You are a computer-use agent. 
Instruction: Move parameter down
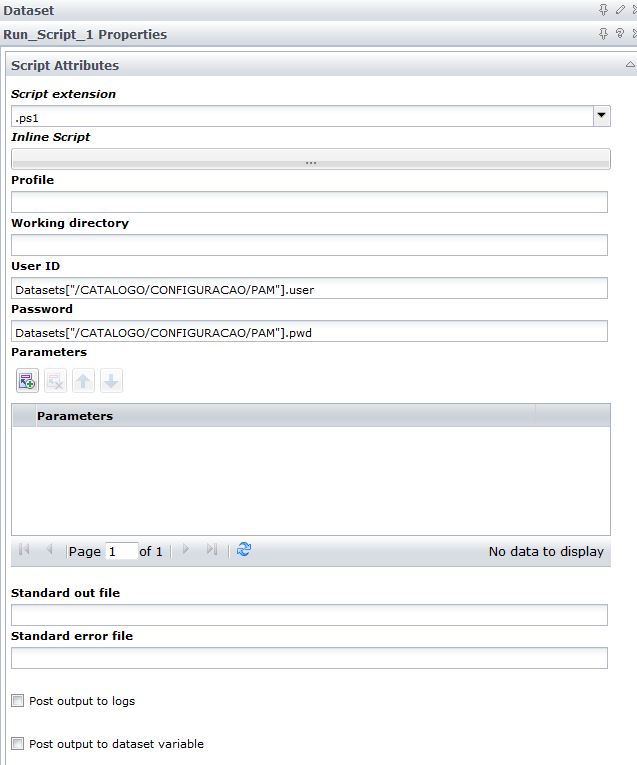click(111, 381)
